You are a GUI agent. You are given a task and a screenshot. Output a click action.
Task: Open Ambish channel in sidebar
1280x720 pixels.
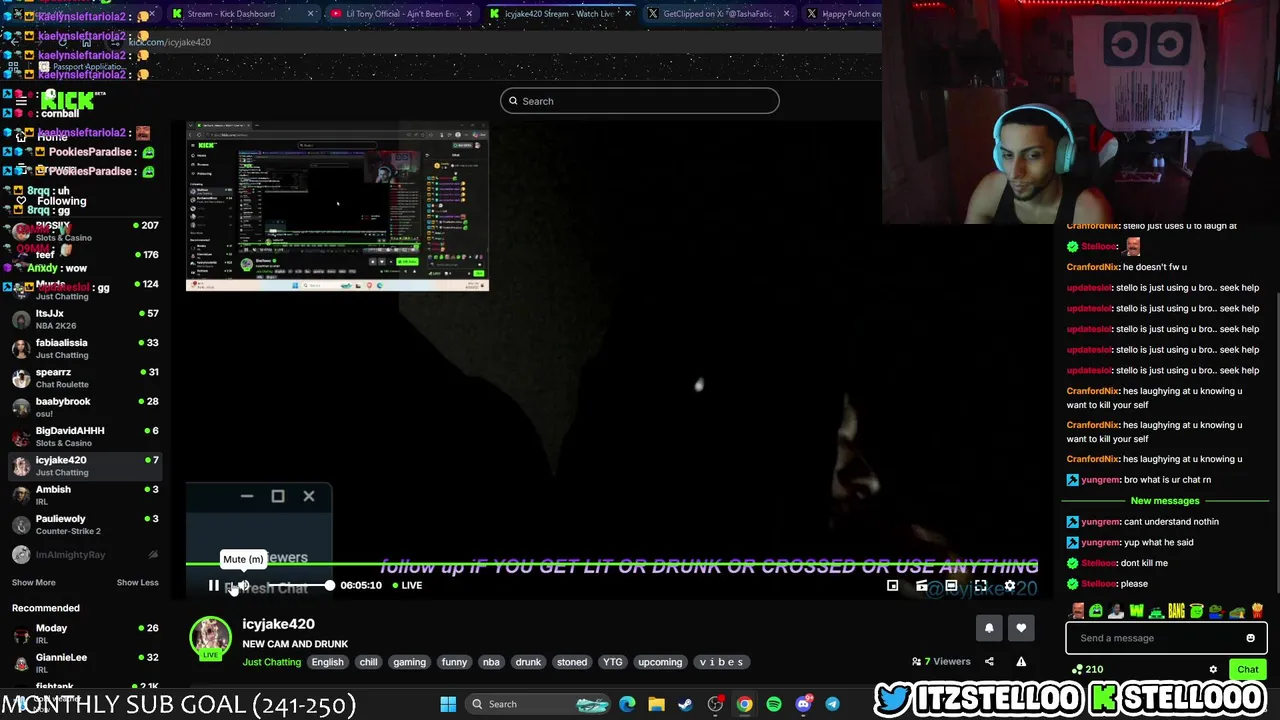84,495
